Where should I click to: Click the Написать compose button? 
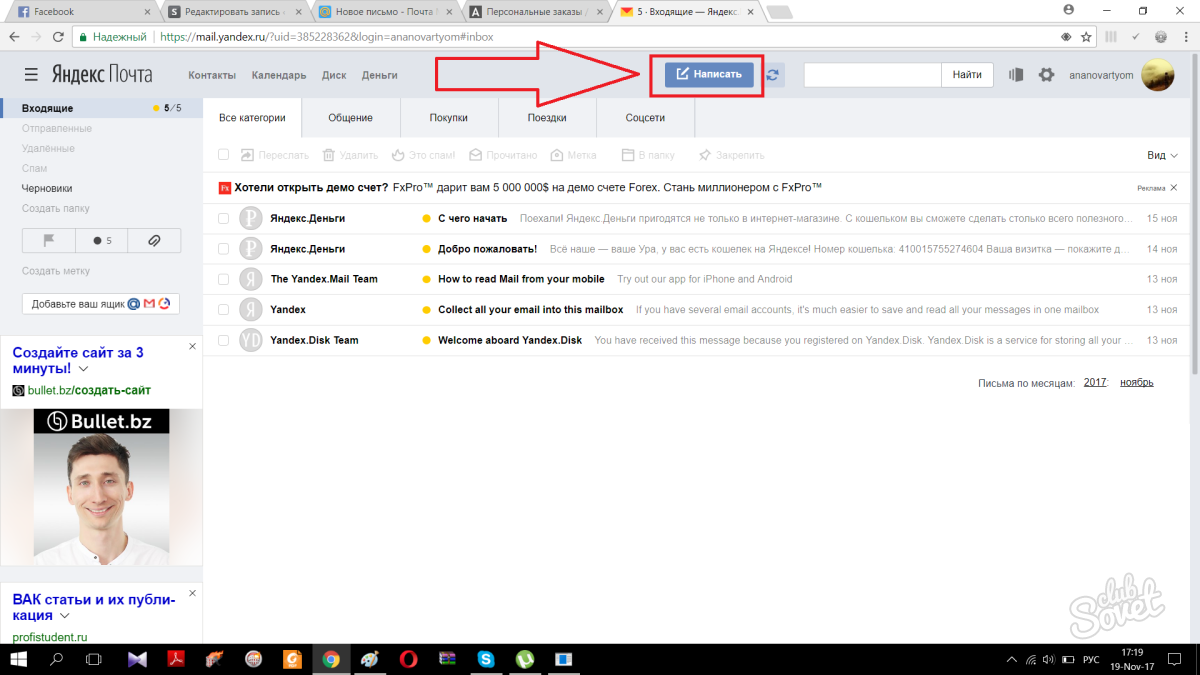[709, 75]
